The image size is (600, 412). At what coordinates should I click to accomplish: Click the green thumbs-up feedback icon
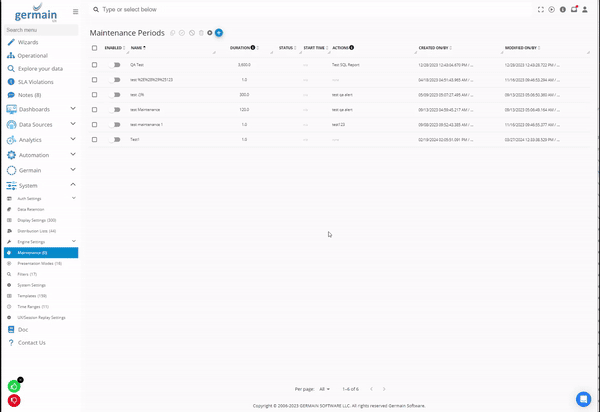14,386
